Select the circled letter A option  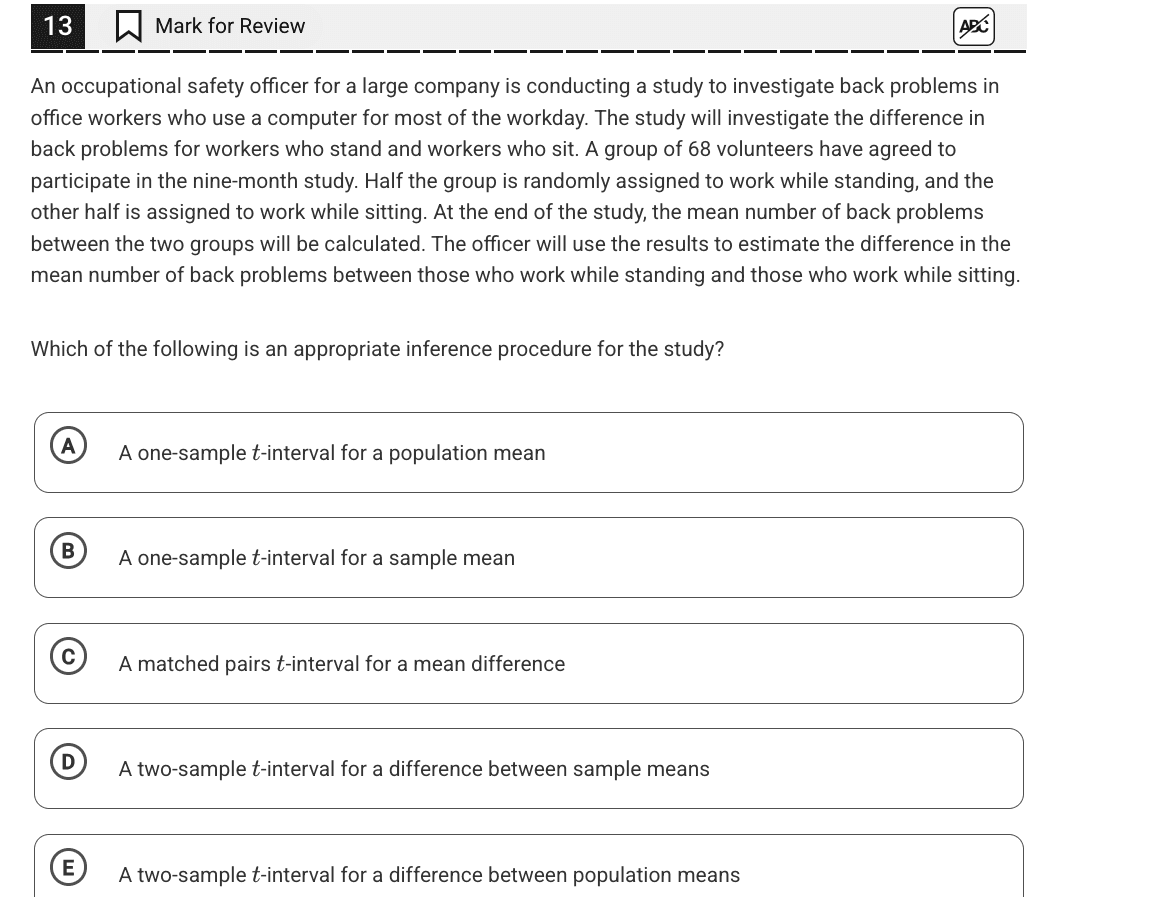(x=69, y=445)
